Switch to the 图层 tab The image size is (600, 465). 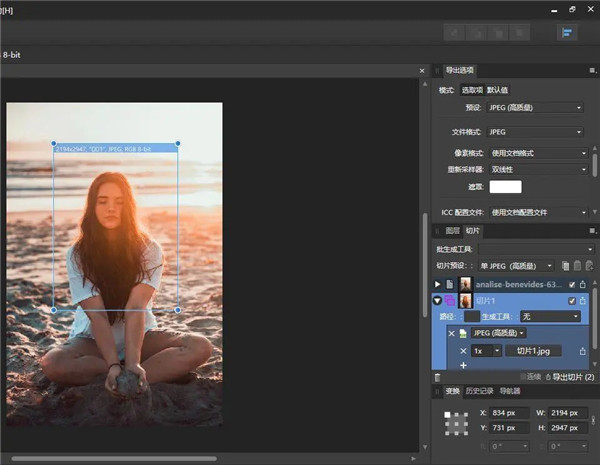tap(452, 231)
